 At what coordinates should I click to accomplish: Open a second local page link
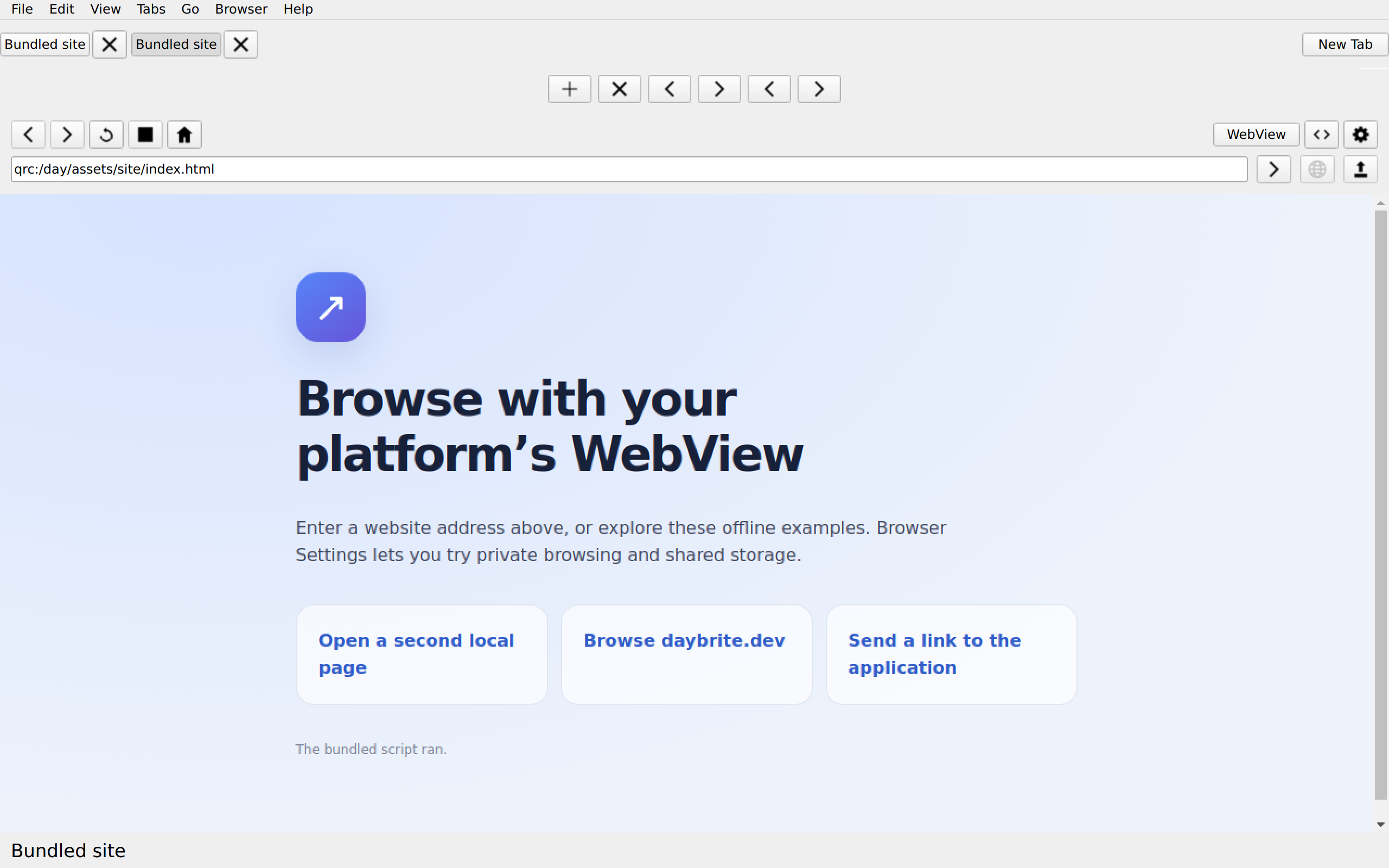(422, 654)
